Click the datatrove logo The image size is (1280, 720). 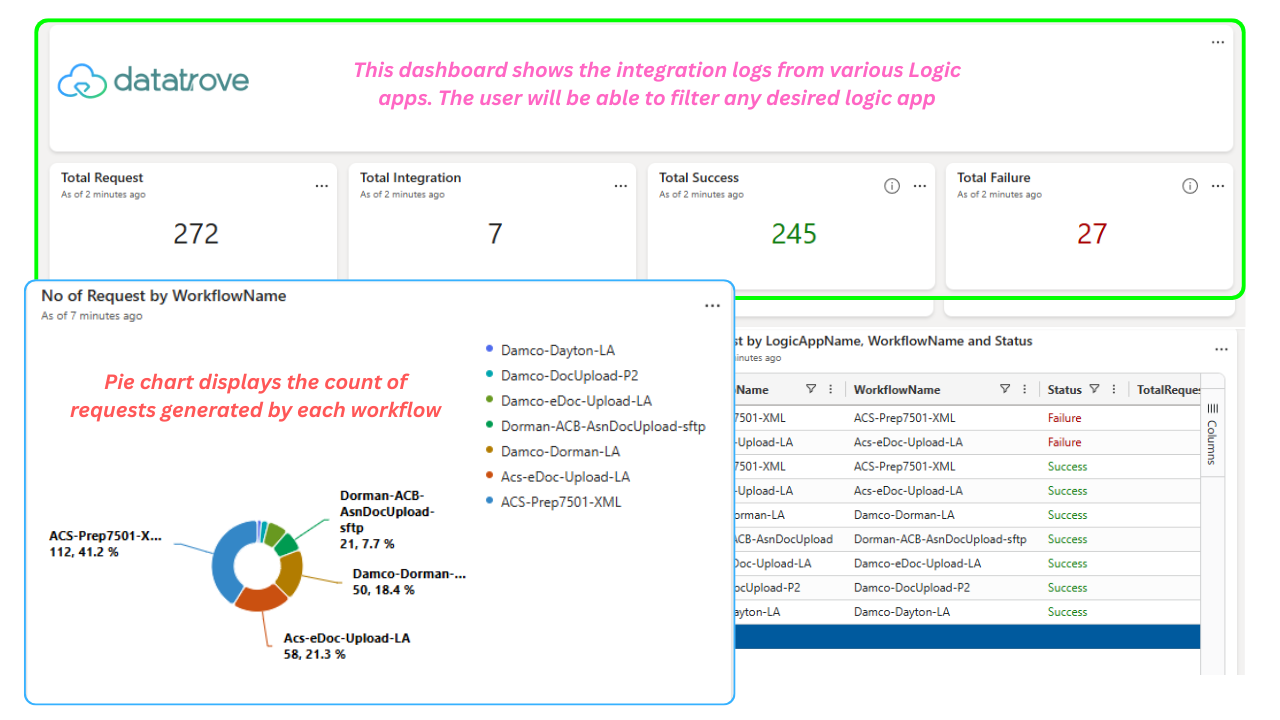(153, 81)
